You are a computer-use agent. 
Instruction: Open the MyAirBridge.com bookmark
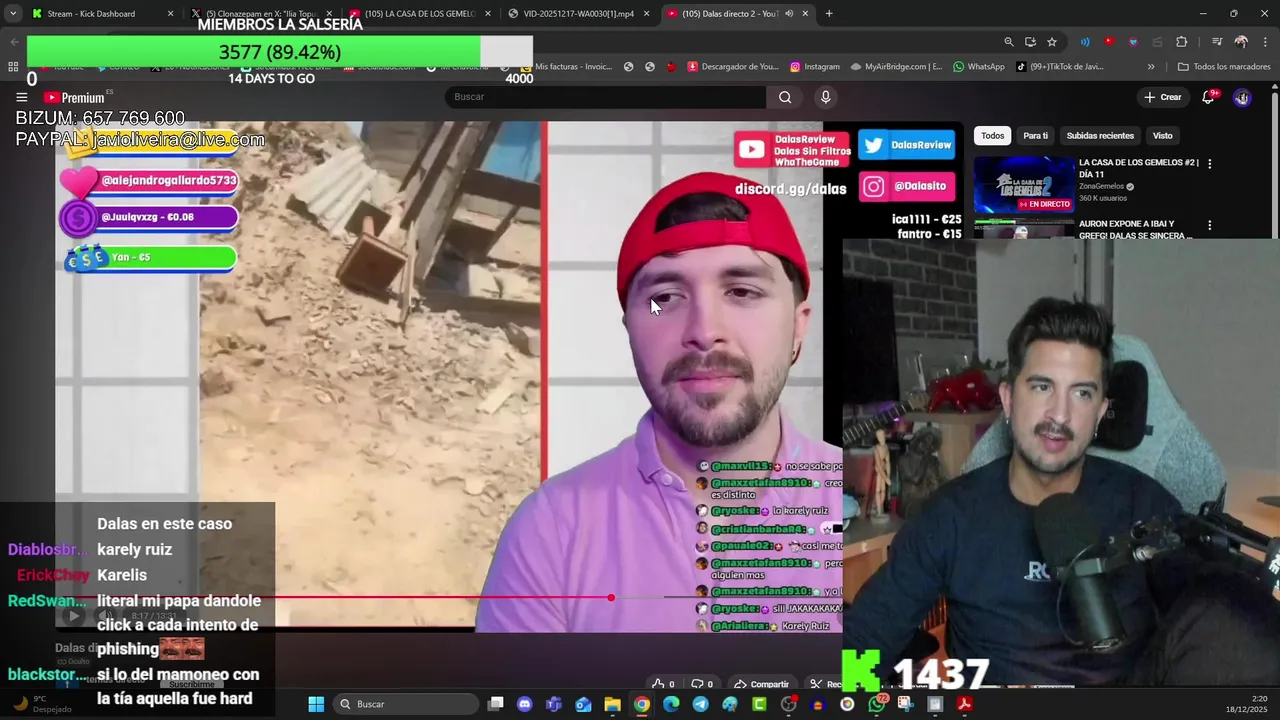pos(896,67)
